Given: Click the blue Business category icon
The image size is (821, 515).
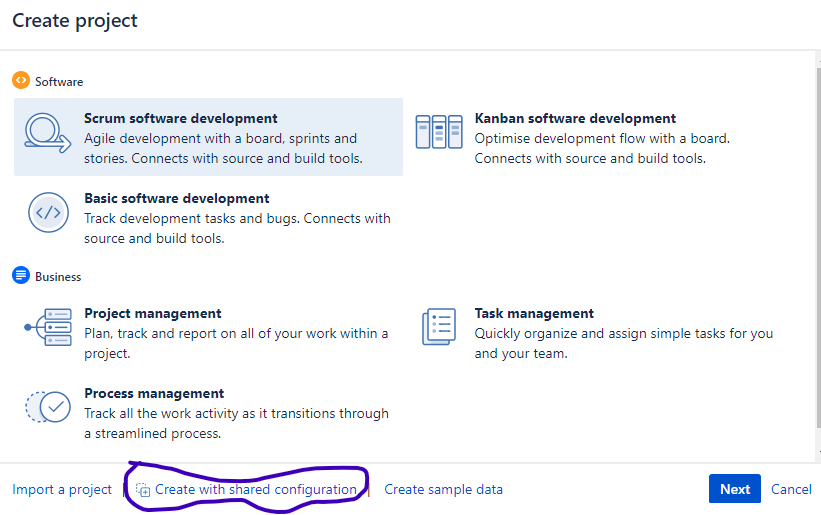Looking at the screenshot, I should 21,275.
